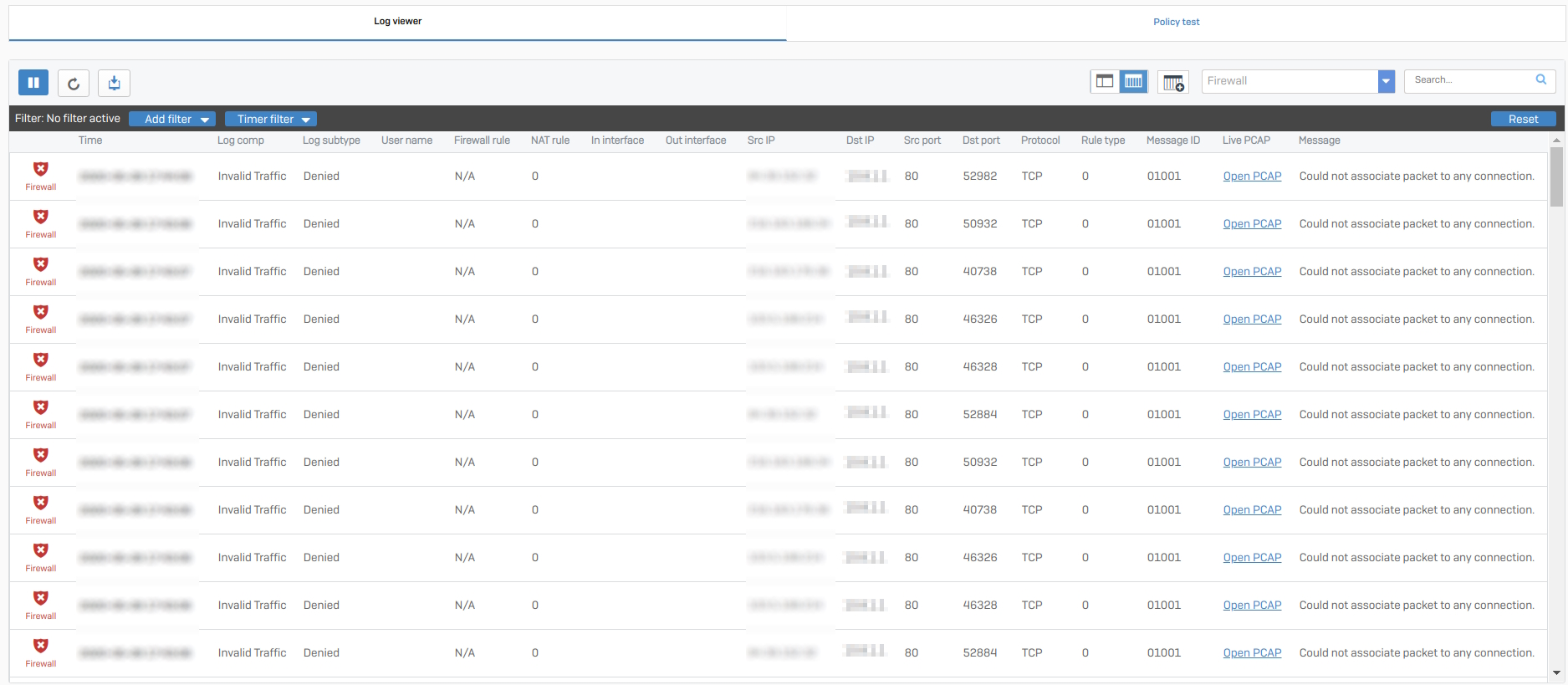
Task: Open the Add filter dropdown
Action: point(172,119)
